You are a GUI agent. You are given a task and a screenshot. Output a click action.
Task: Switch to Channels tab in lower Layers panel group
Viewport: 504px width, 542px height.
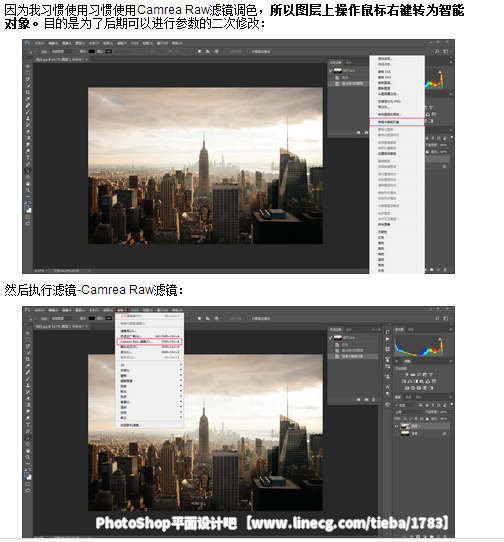pyautogui.click(x=408, y=397)
